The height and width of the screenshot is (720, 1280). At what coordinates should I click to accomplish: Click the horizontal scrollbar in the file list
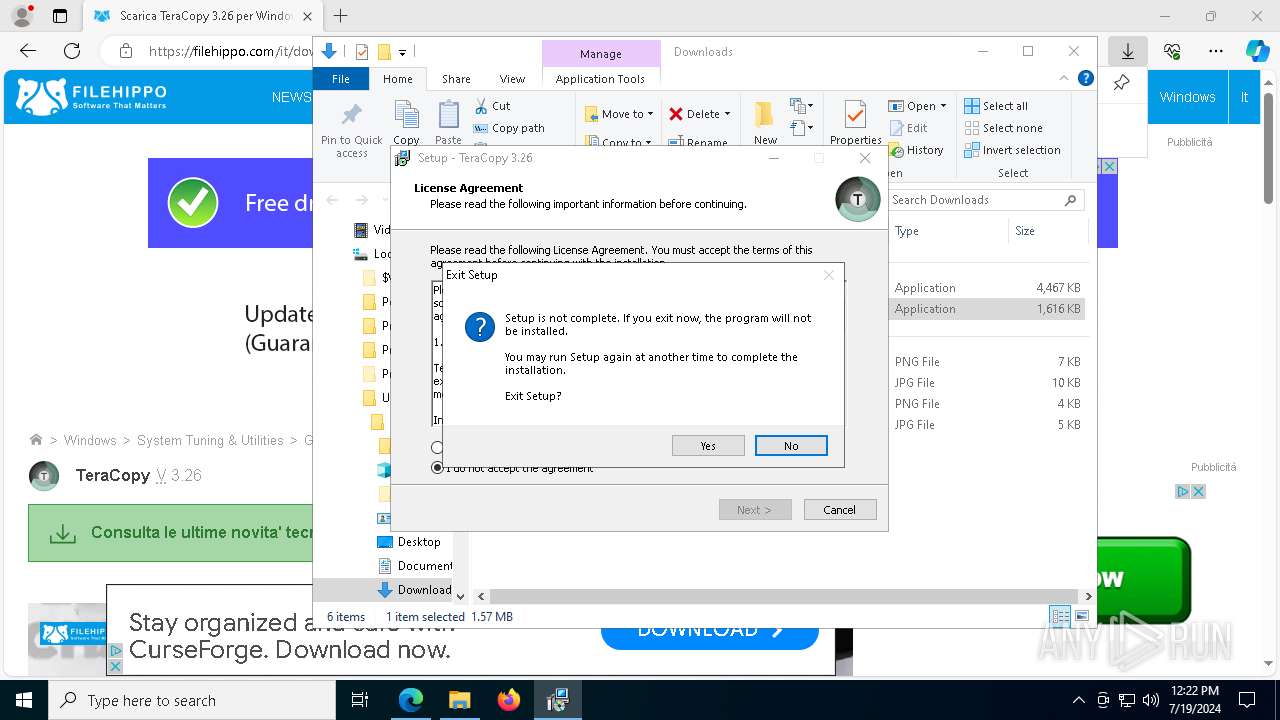[785, 596]
